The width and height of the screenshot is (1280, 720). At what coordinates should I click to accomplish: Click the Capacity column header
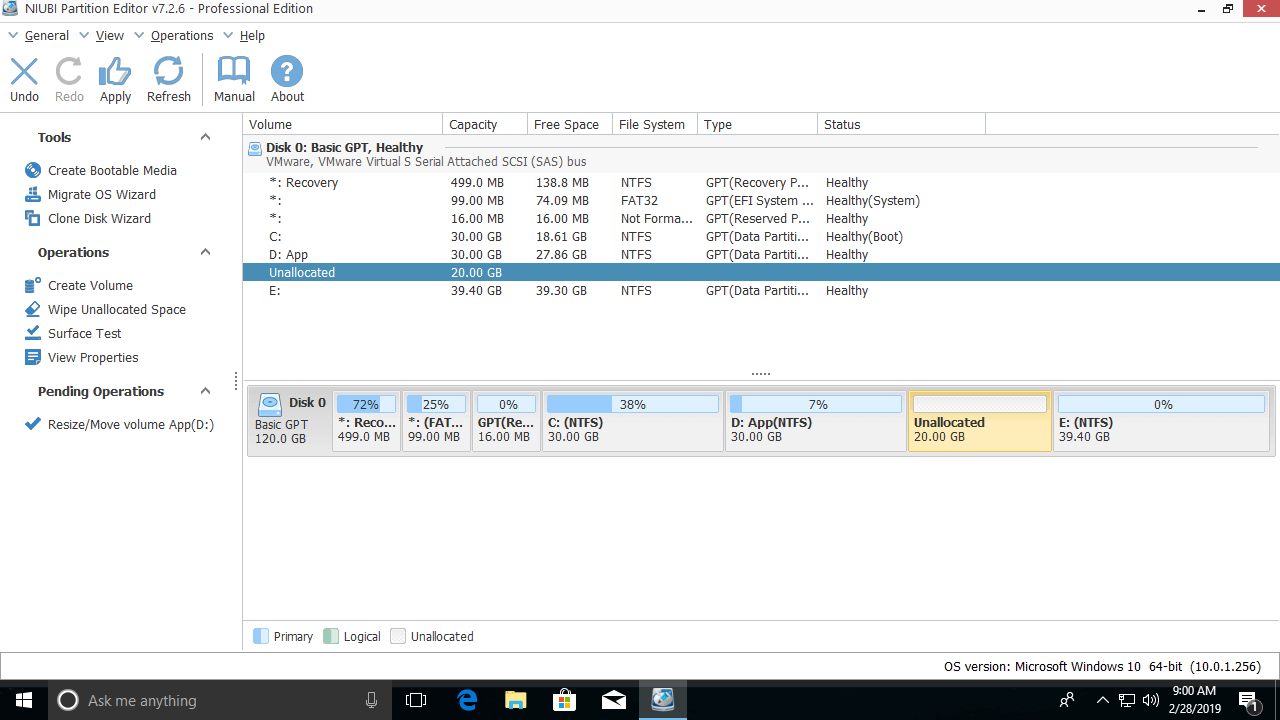pyautogui.click(x=473, y=125)
